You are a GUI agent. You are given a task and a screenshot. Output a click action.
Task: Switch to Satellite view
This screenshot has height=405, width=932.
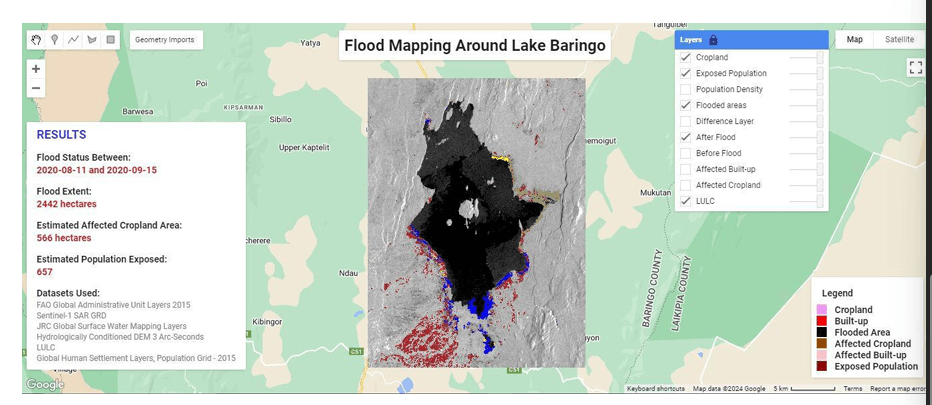tap(899, 39)
